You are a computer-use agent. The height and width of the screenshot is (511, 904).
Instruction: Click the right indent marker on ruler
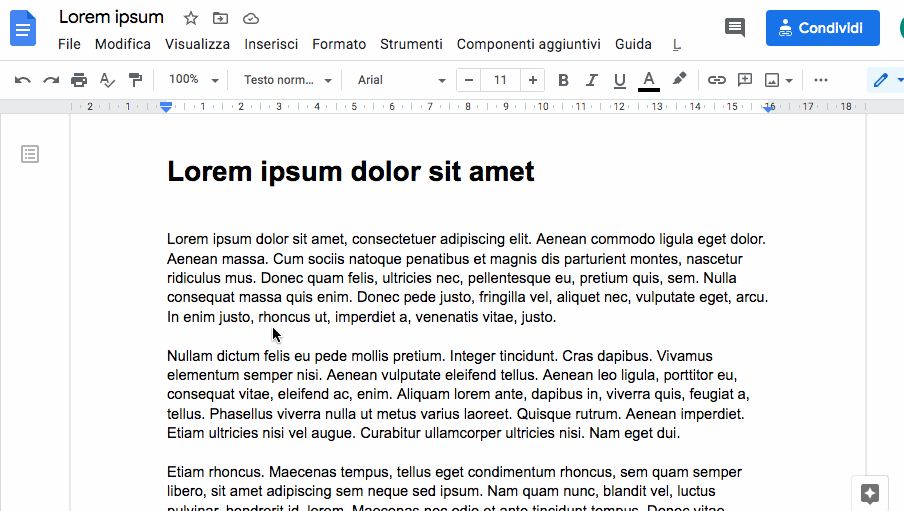[x=769, y=108]
